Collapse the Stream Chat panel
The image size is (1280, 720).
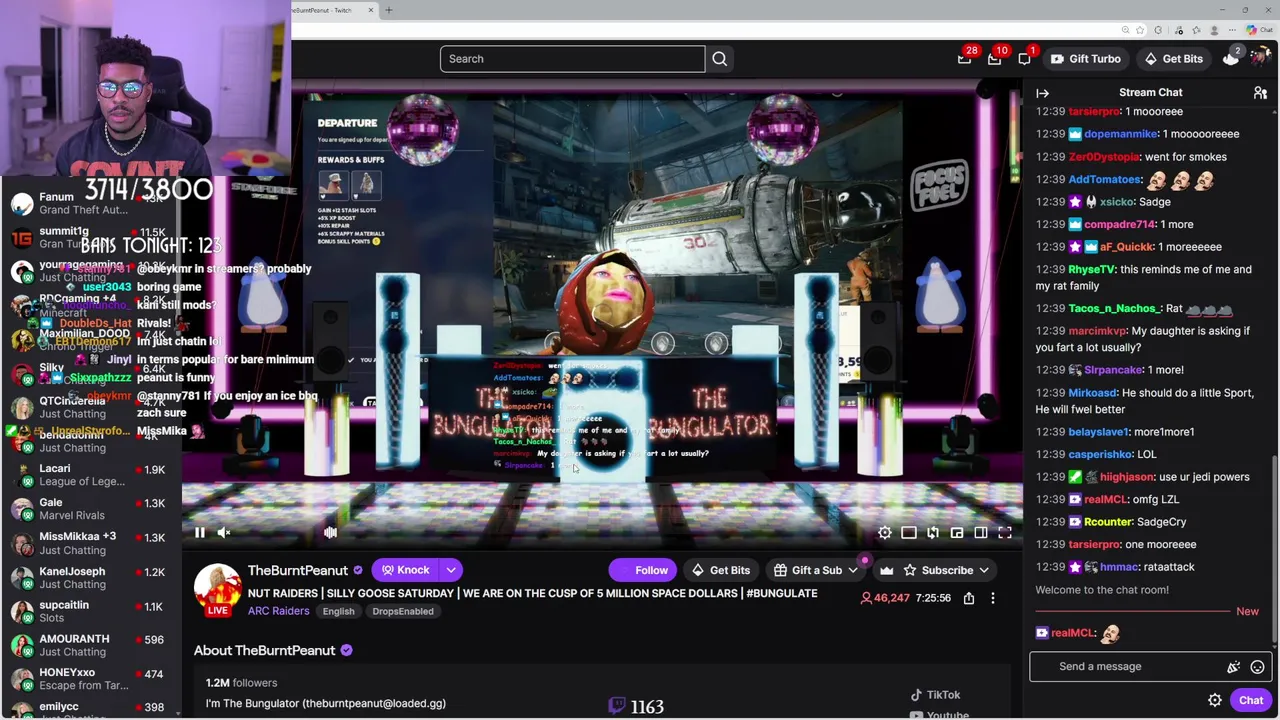click(x=1043, y=93)
